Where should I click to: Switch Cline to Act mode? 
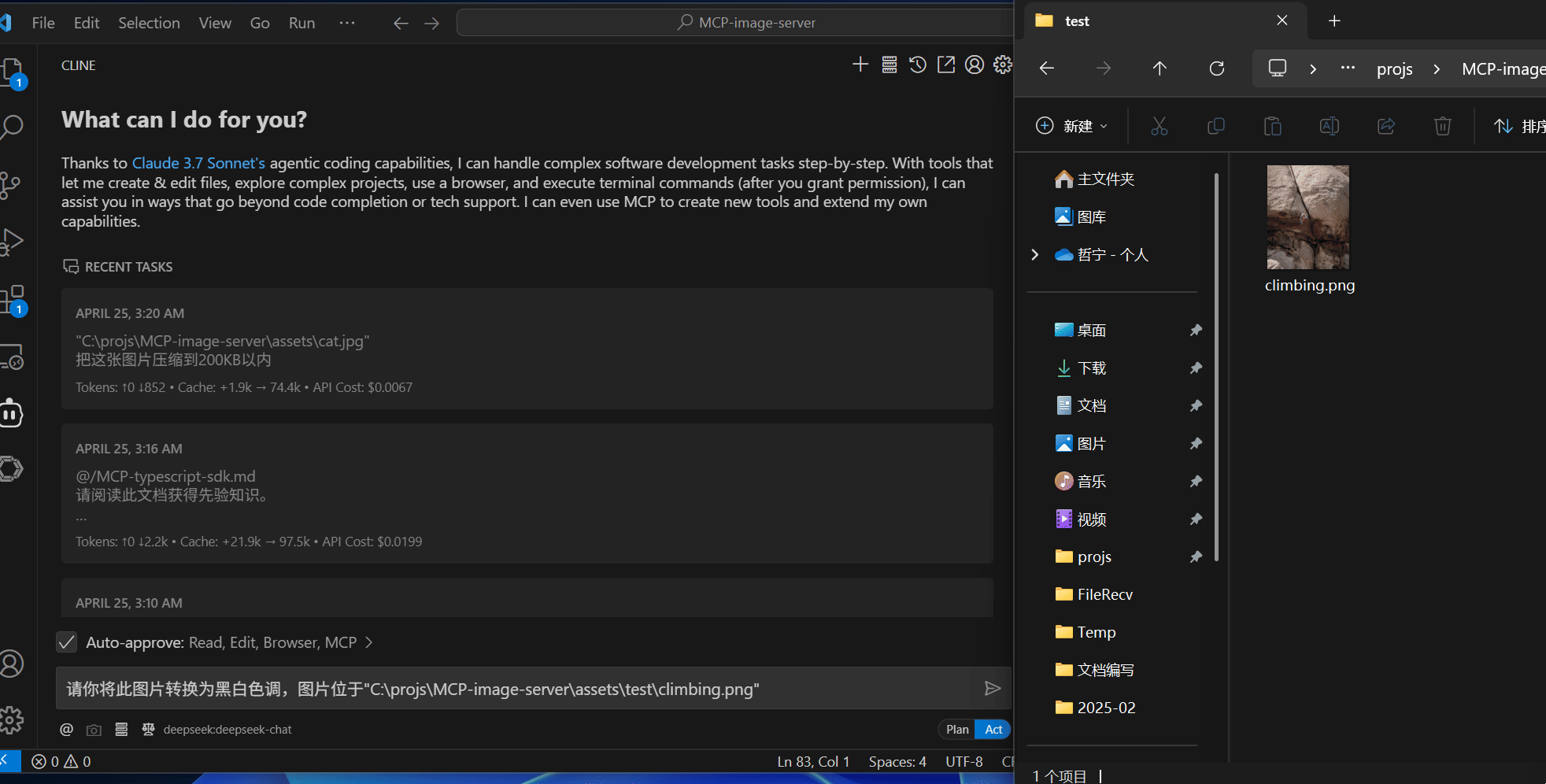(x=993, y=730)
